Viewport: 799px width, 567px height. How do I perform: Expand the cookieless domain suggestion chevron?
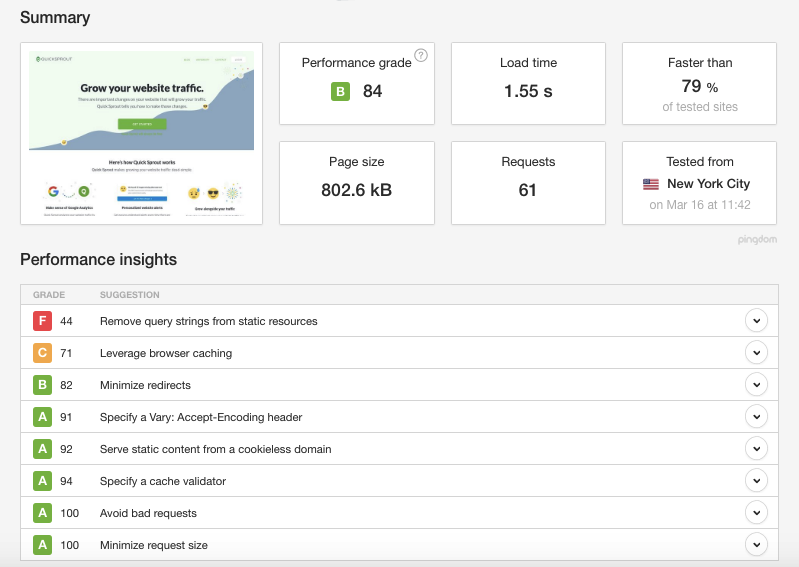point(756,449)
